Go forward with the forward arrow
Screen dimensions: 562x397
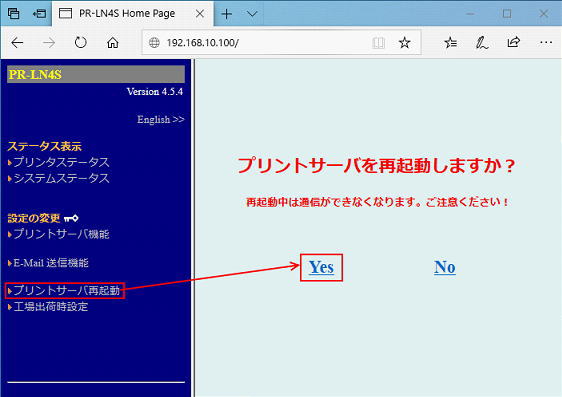(x=49, y=43)
